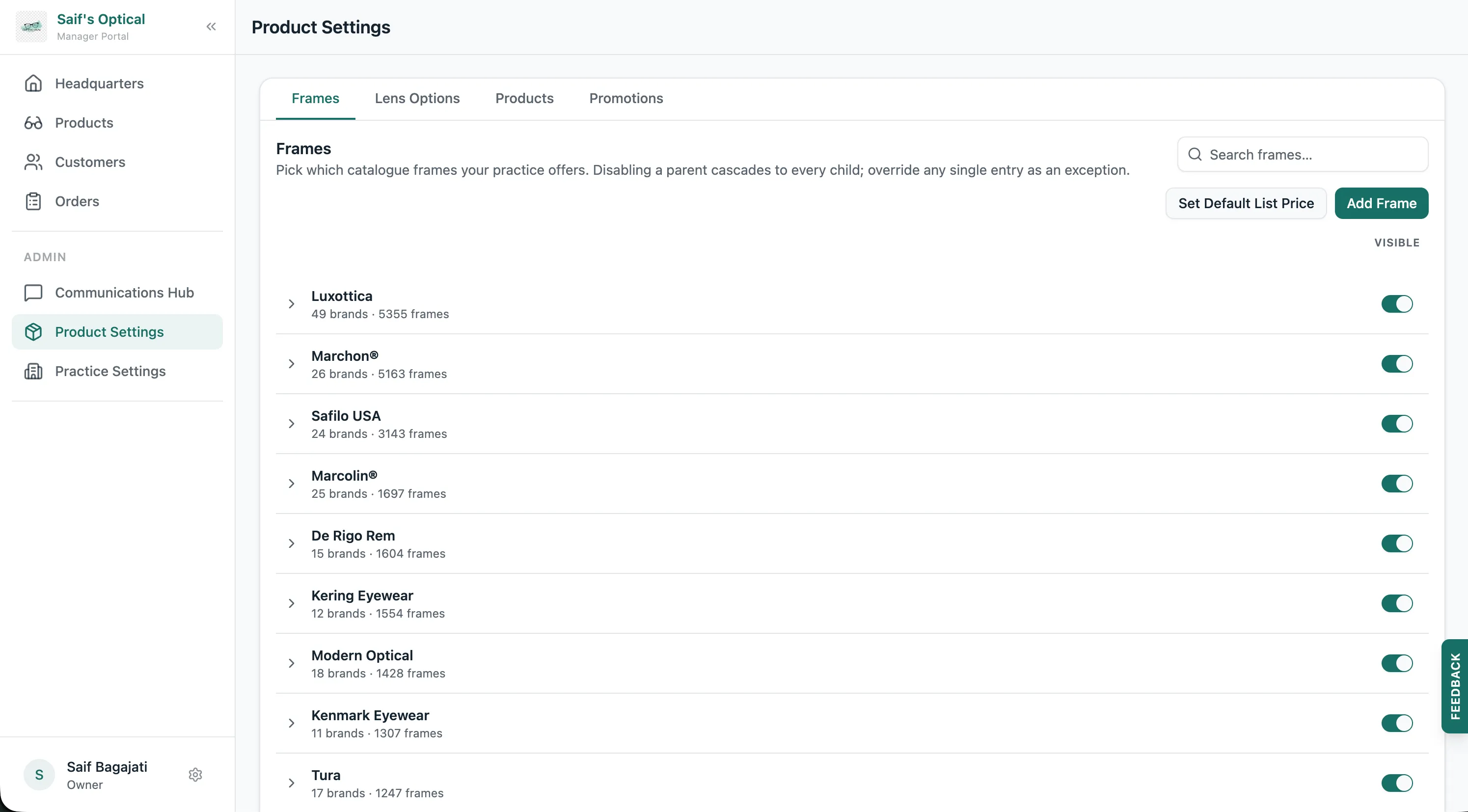Turn off Marcolin® visibility switch

tap(1397, 483)
